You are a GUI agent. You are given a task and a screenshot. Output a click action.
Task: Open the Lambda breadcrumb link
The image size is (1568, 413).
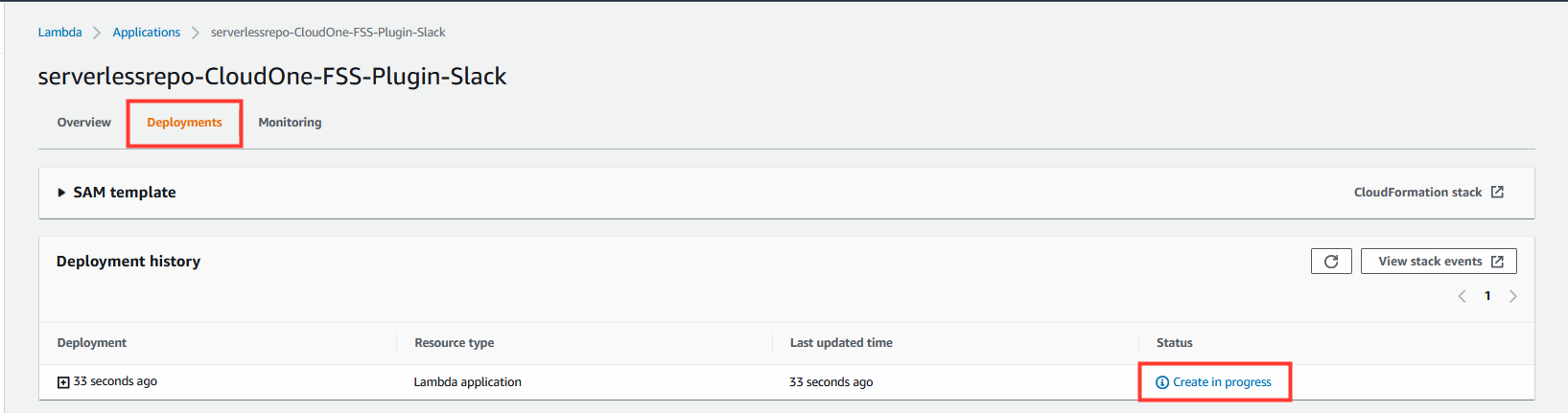click(x=59, y=32)
